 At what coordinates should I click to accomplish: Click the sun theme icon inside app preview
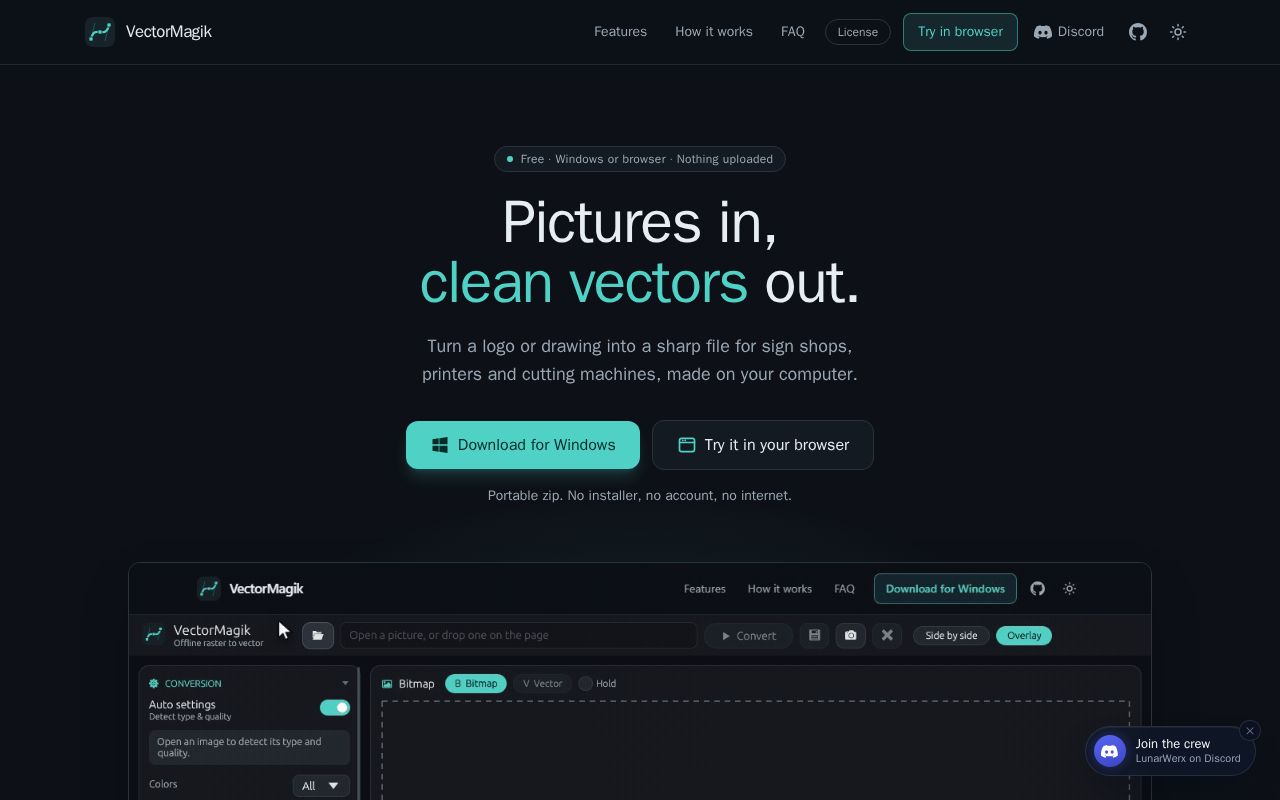click(1070, 589)
